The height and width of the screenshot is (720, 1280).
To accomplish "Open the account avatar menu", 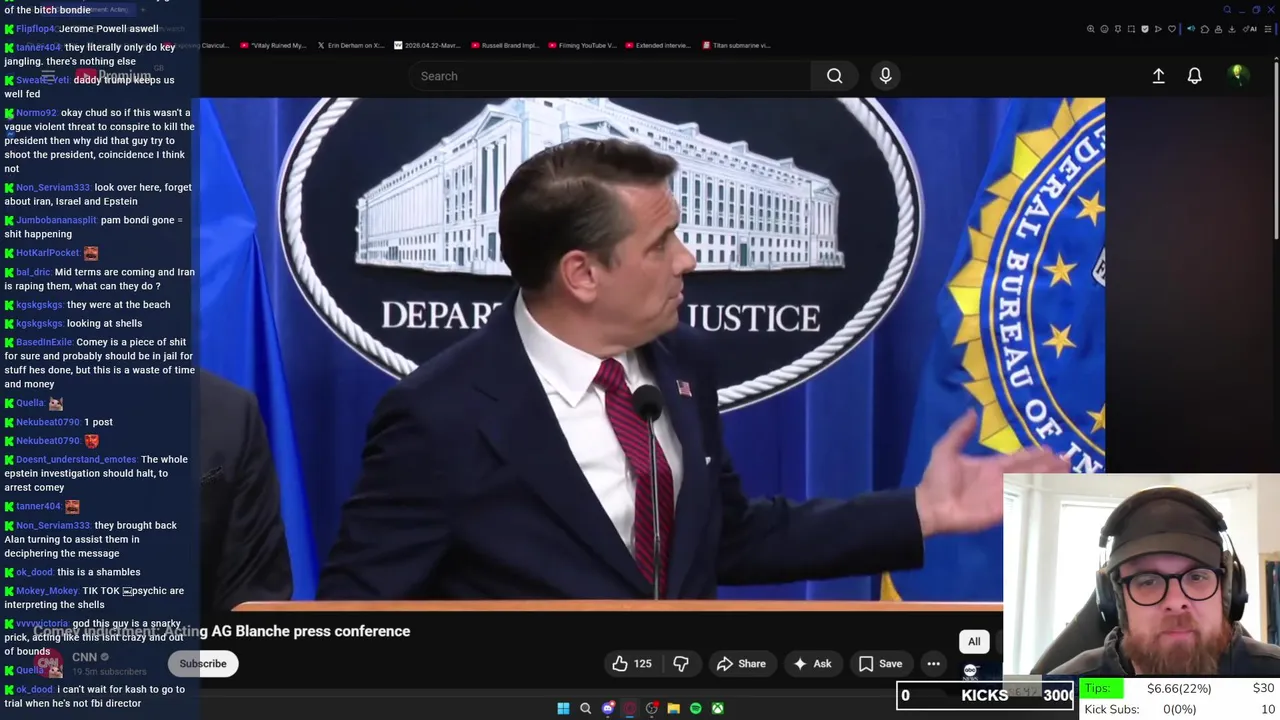I will [x=1237, y=76].
